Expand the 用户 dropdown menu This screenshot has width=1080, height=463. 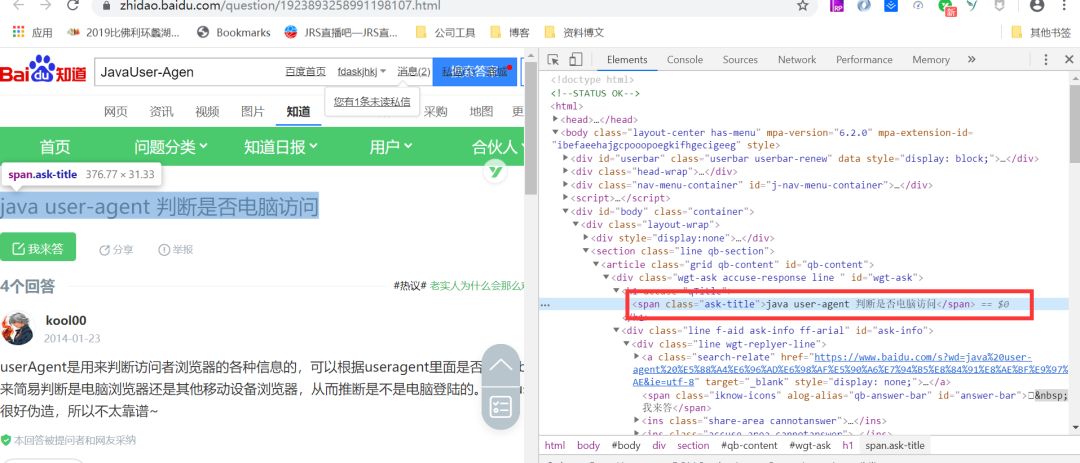[x=391, y=147]
